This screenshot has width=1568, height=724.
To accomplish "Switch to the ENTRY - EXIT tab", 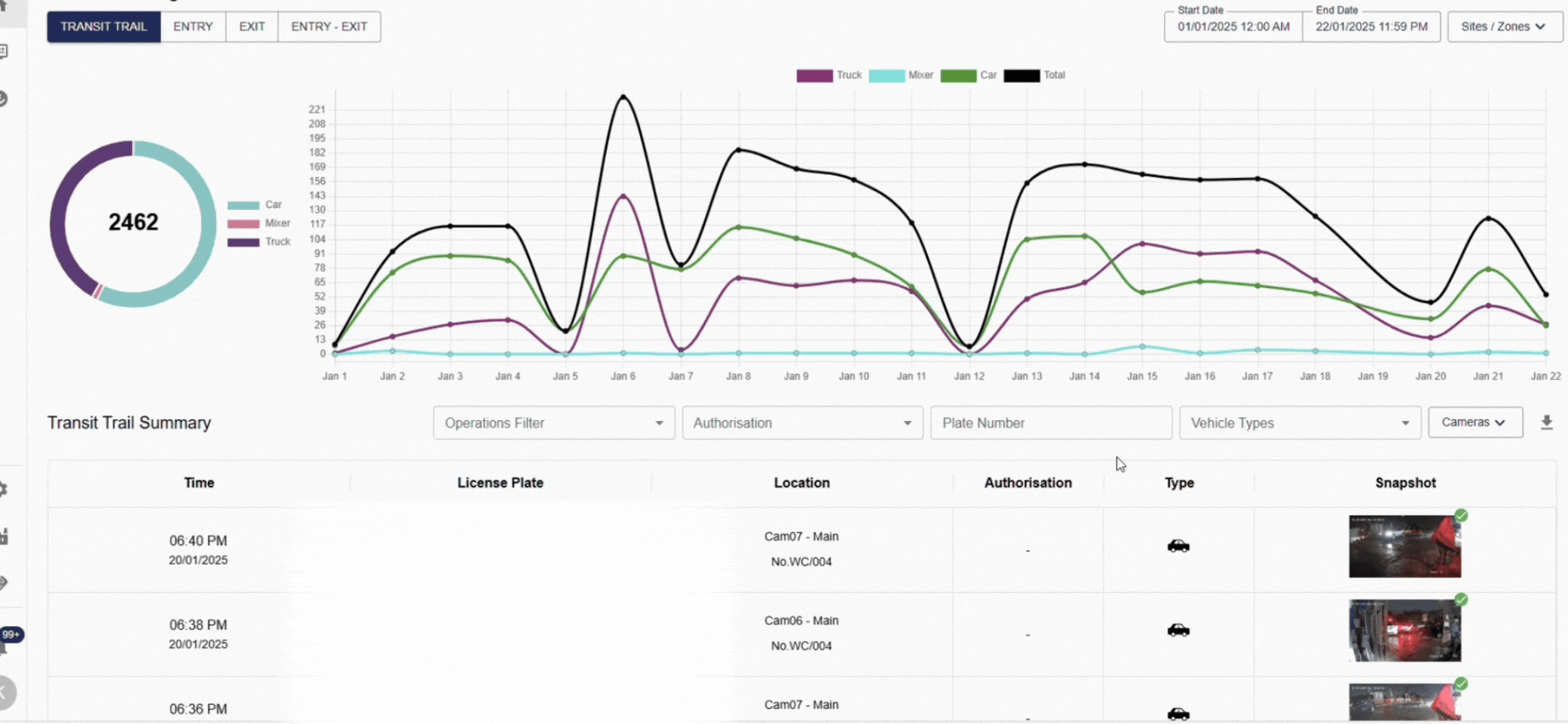I will point(329,26).
